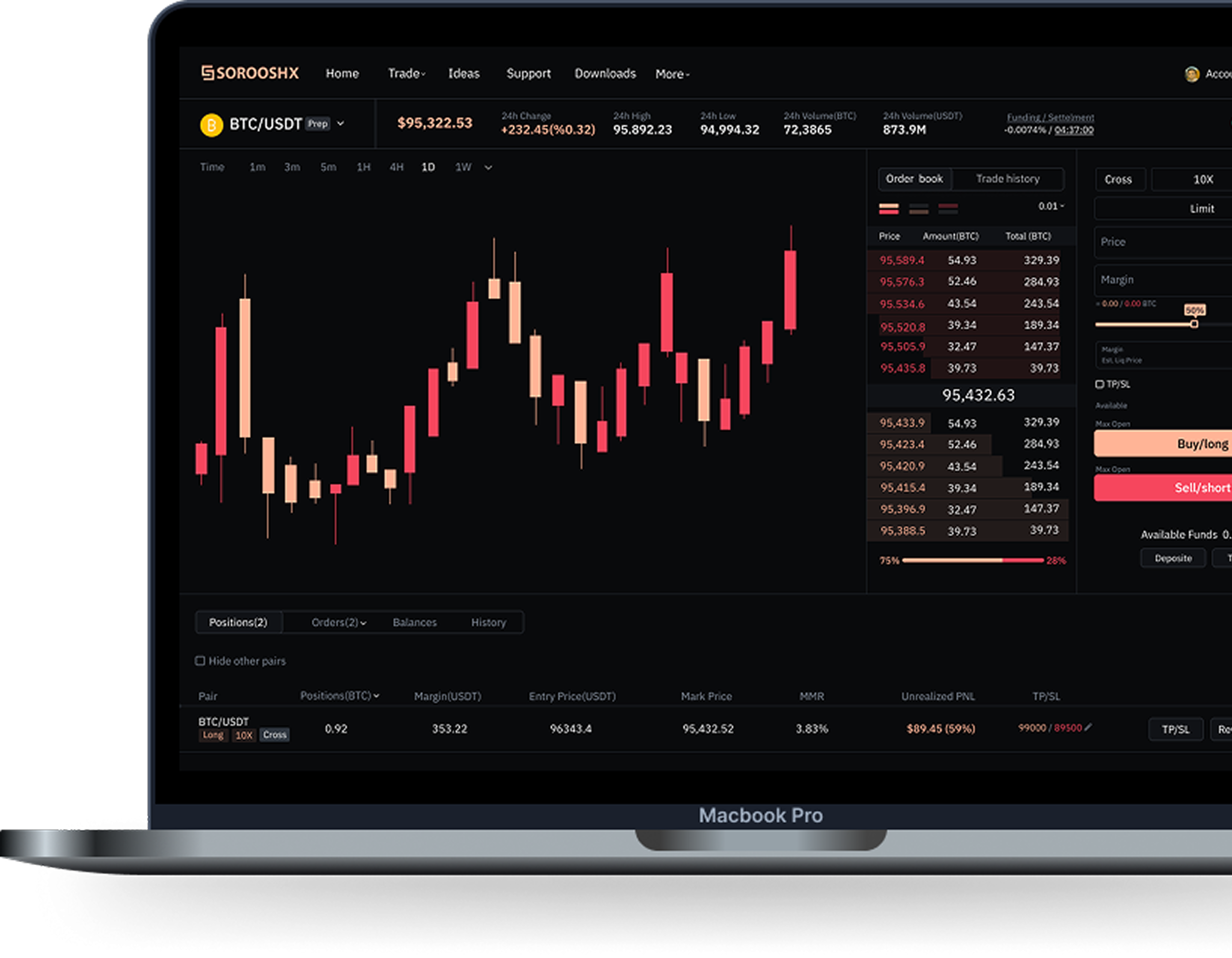The width and height of the screenshot is (1232, 958).
Task: Open the 0.01 price grouping dropdown
Action: (x=1051, y=207)
